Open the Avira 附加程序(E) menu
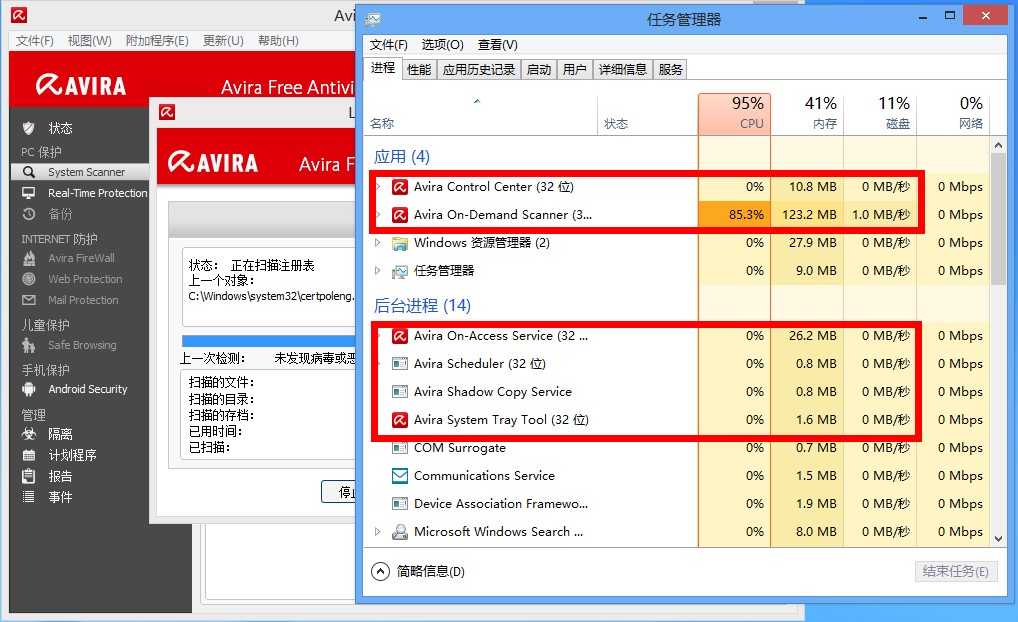1018x622 pixels. 157,41
